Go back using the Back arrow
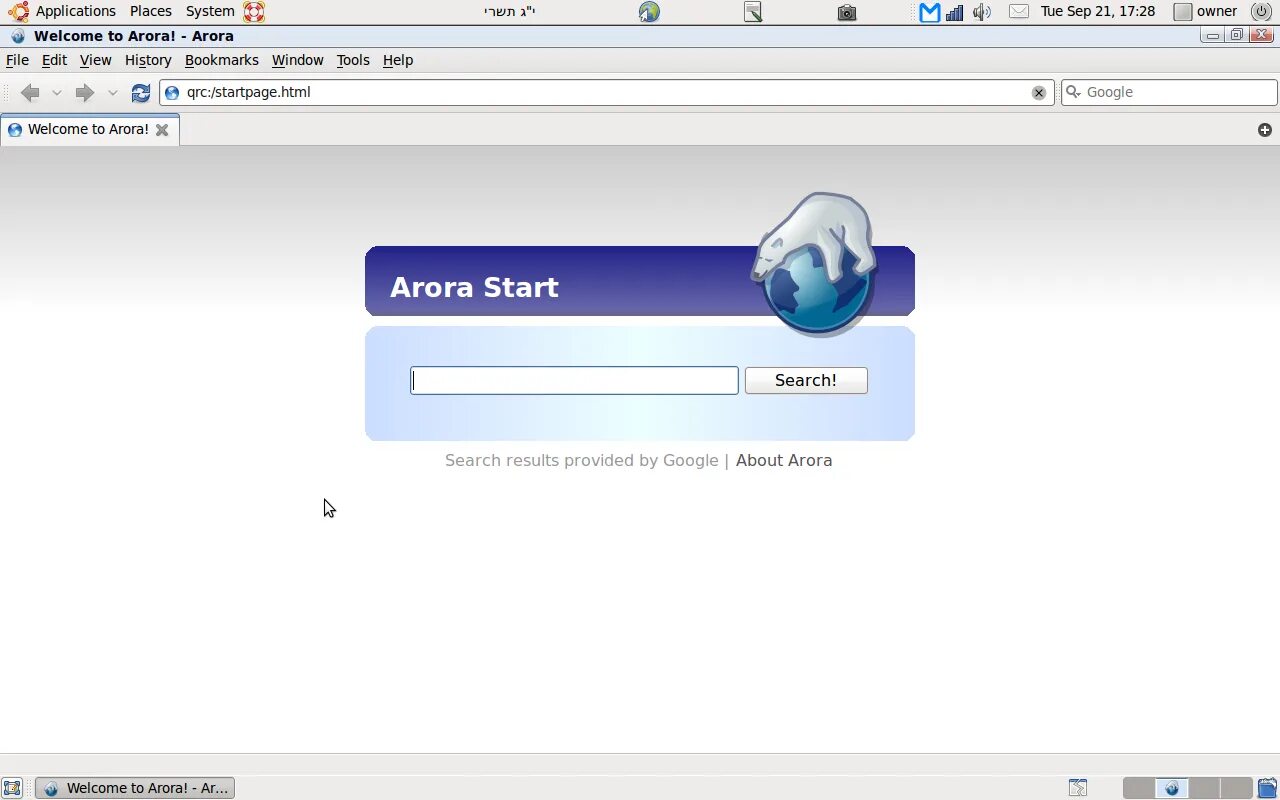 (x=30, y=93)
